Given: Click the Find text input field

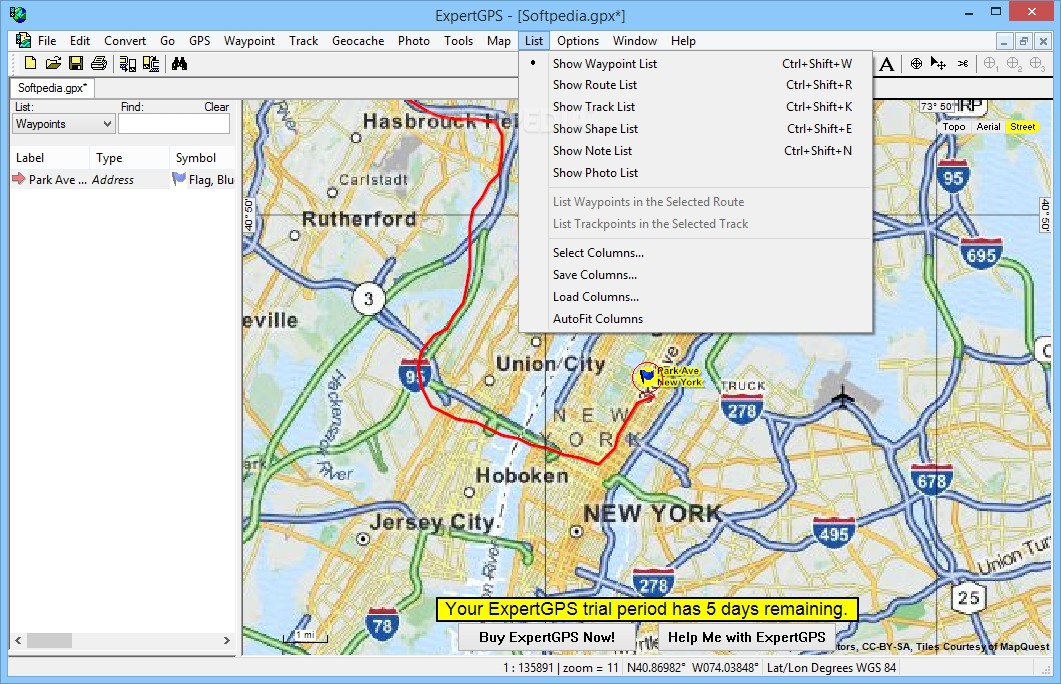Looking at the screenshot, I should pyautogui.click(x=175, y=124).
